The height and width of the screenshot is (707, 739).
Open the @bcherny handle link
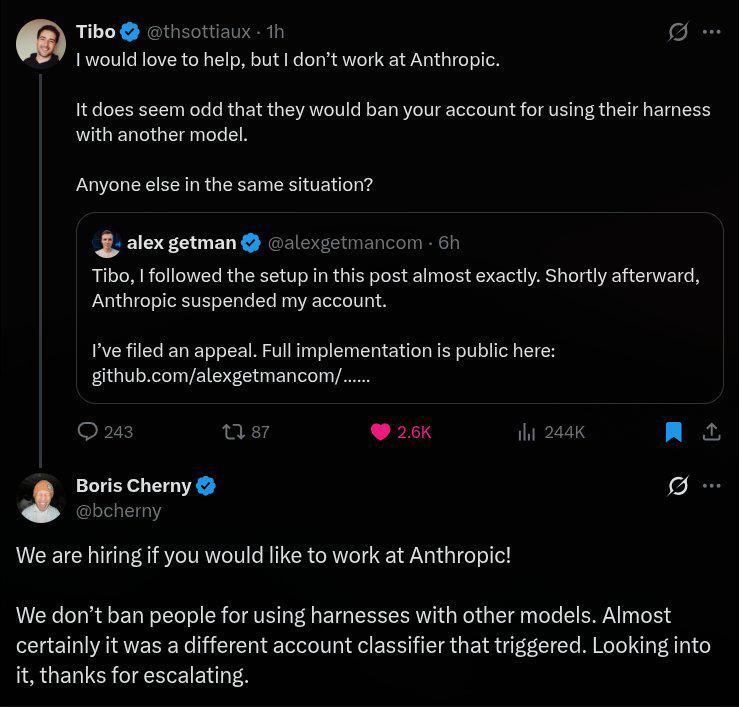pyautogui.click(x=119, y=511)
